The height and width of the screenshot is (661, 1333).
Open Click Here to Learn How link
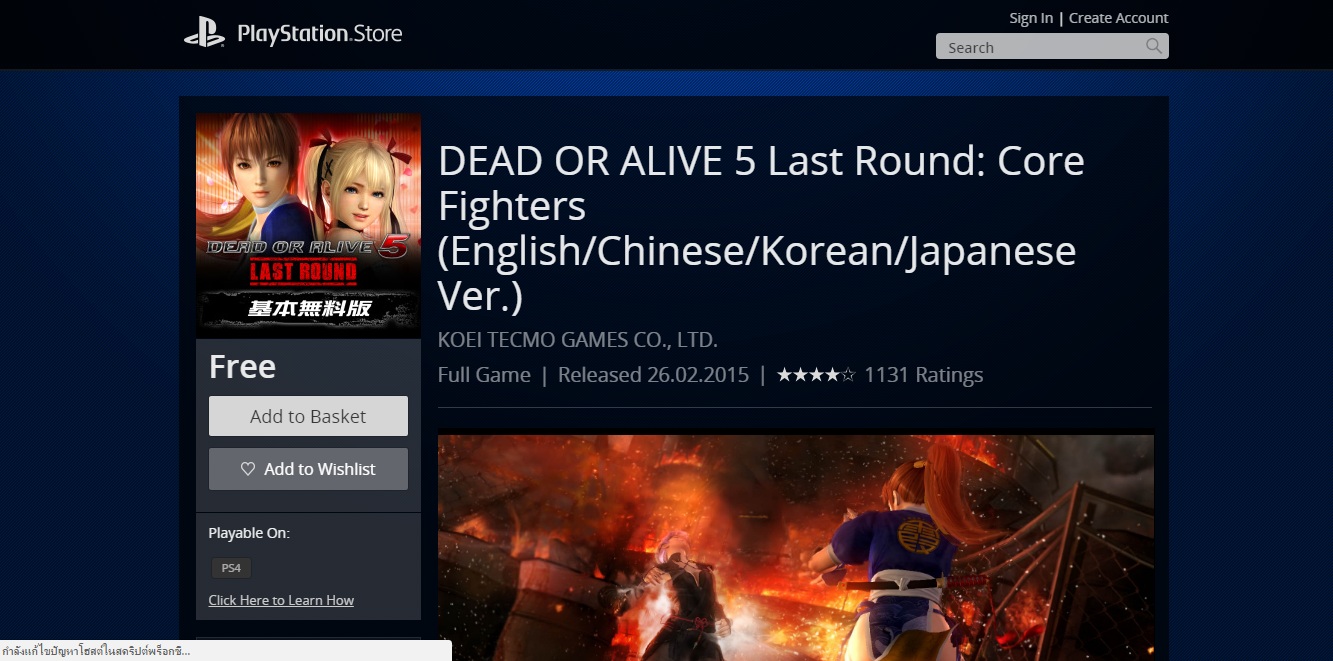pos(281,600)
